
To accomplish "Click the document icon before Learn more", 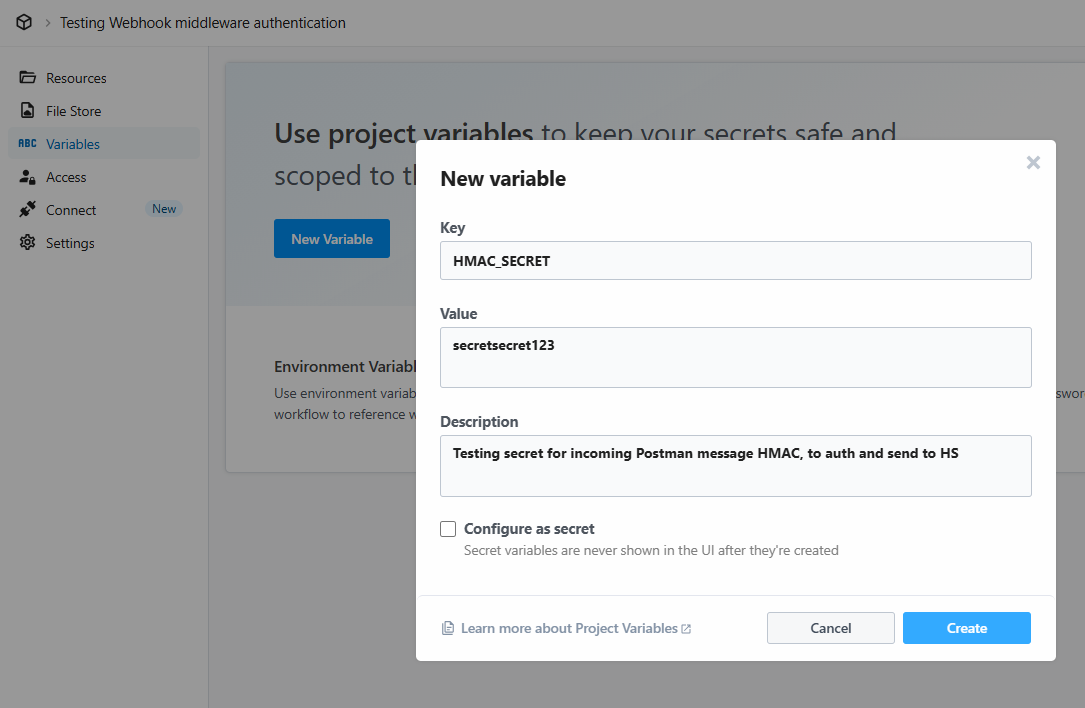I will [x=447, y=627].
